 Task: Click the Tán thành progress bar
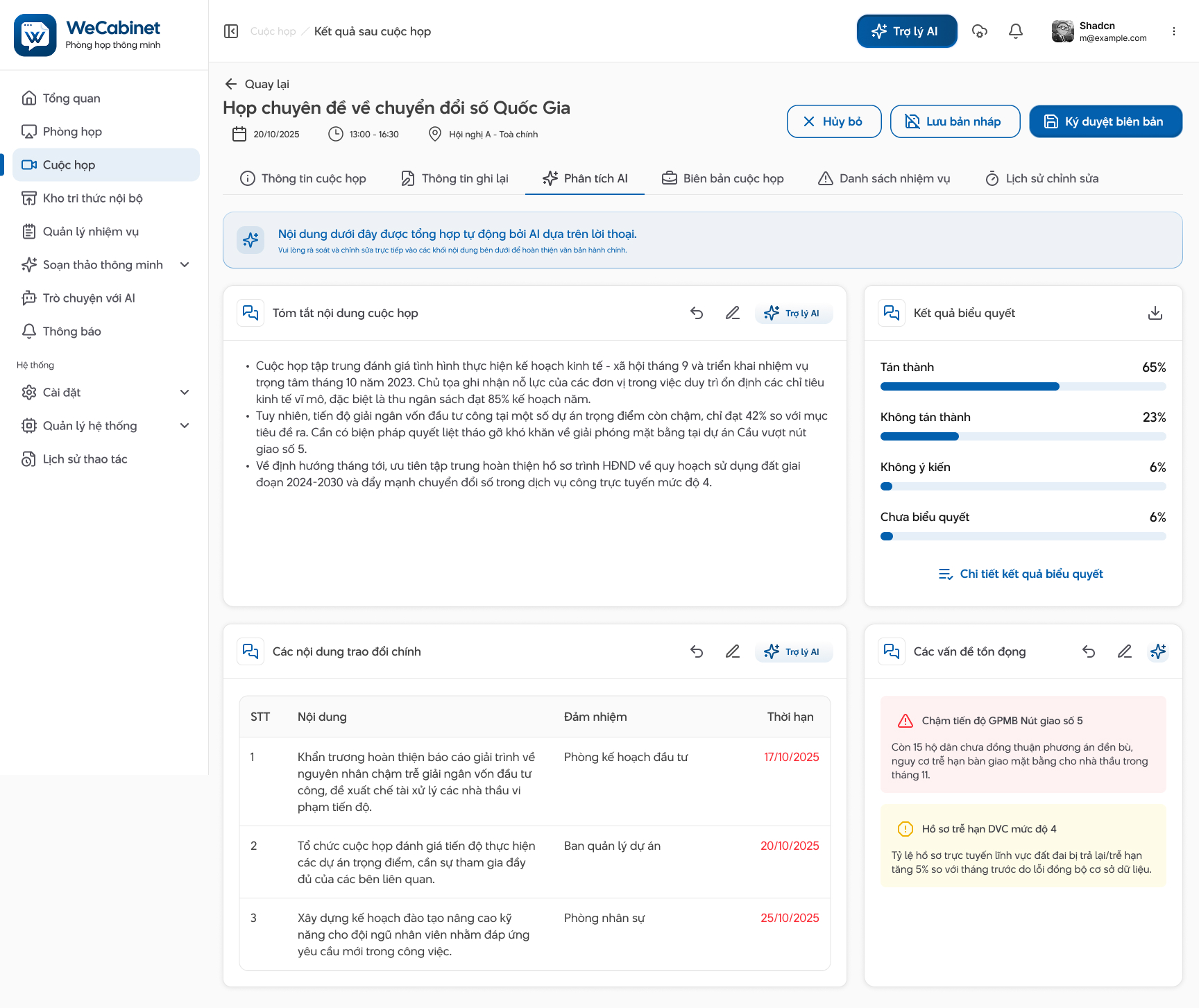pos(1023,386)
